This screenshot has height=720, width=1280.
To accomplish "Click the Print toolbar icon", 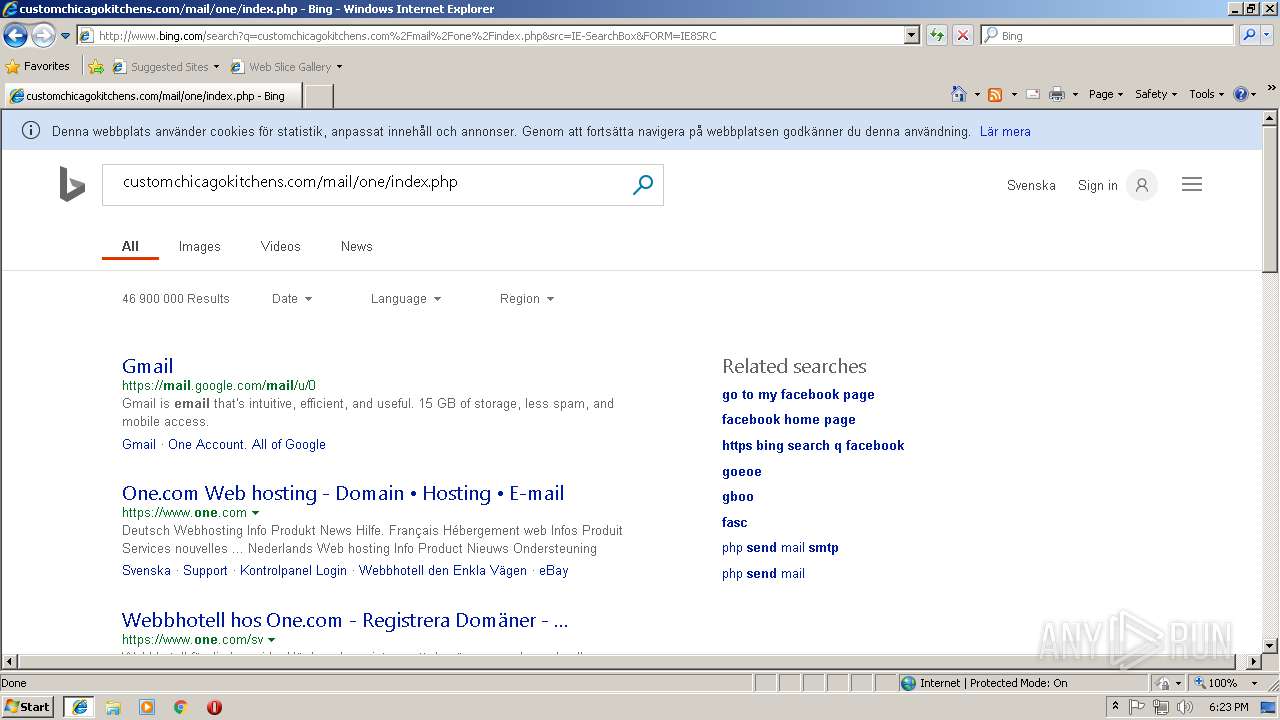I will (1056, 94).
